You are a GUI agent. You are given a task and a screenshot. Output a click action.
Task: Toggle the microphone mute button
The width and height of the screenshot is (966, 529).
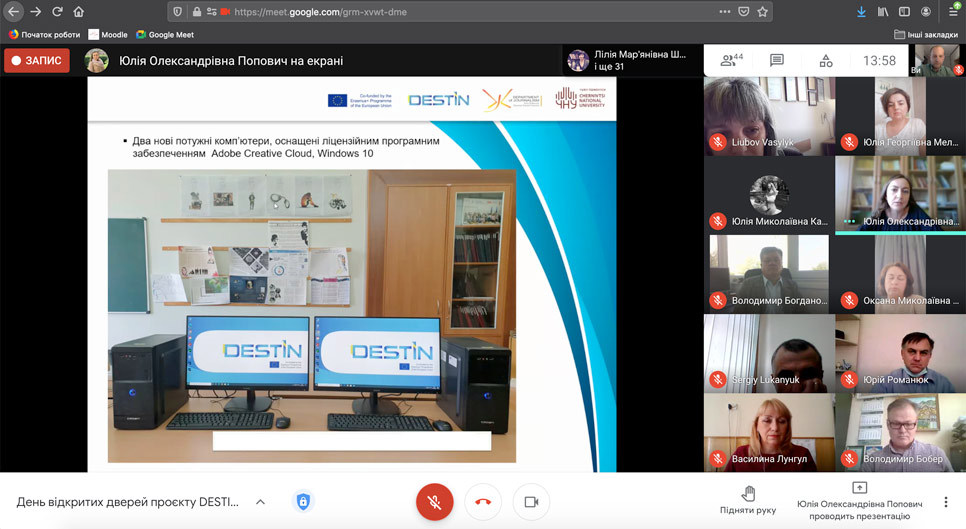point(434,502)
